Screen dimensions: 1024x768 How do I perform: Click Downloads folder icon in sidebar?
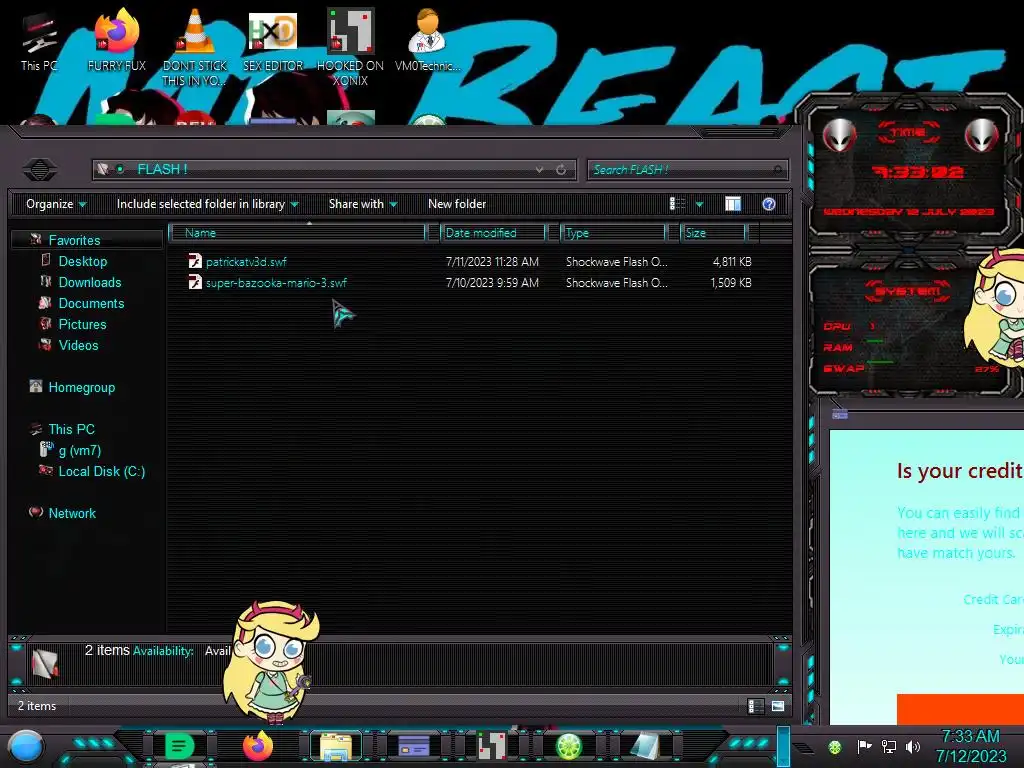[46, 281]
